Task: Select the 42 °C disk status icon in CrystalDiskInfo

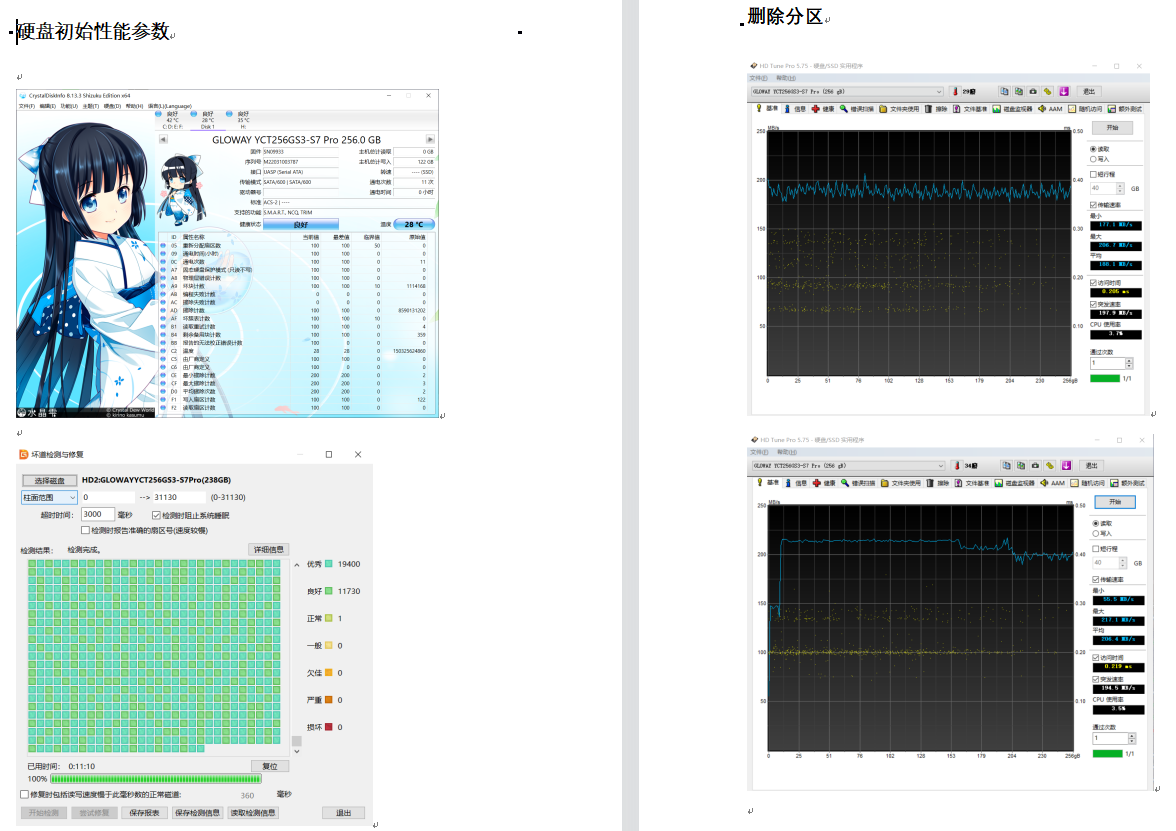Action: pyautogui.click(x=160, y=114)
